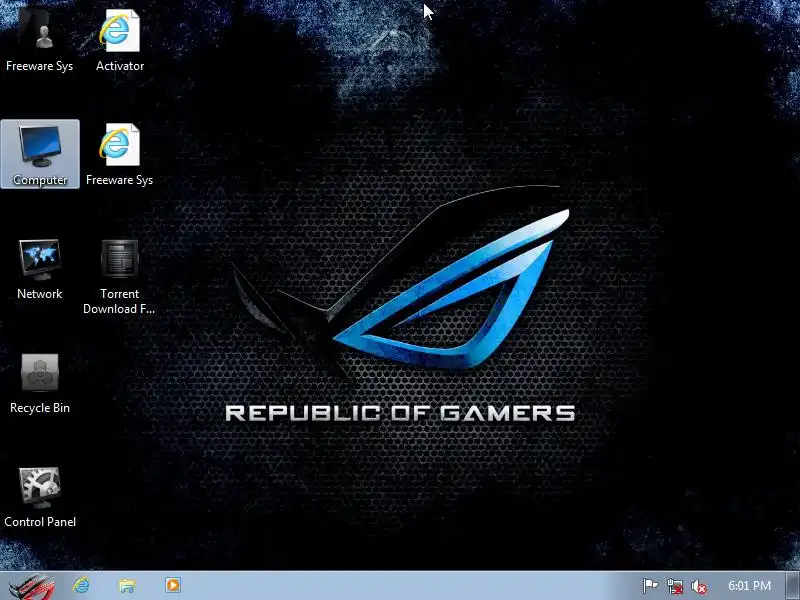Click the muted volume tray icon
The image size is (800, 600).
(x=698, y=587)
